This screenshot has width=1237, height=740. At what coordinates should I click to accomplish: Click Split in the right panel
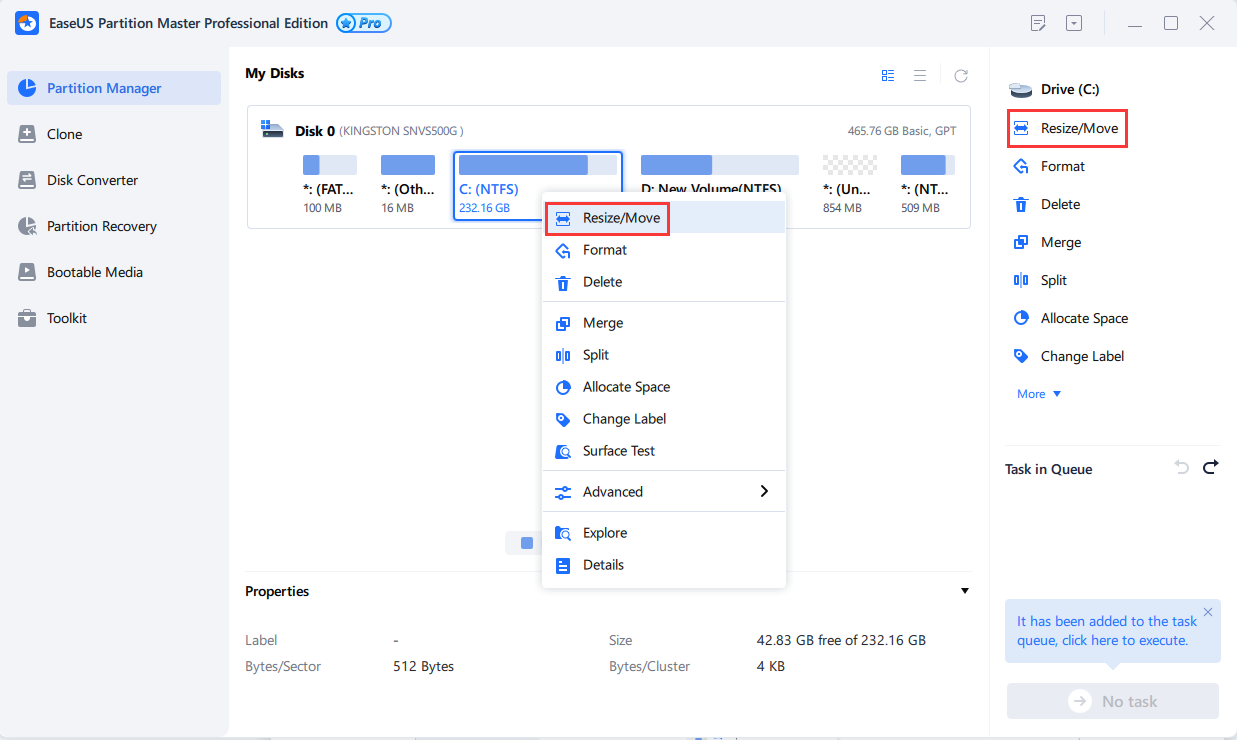[1040, 280]
